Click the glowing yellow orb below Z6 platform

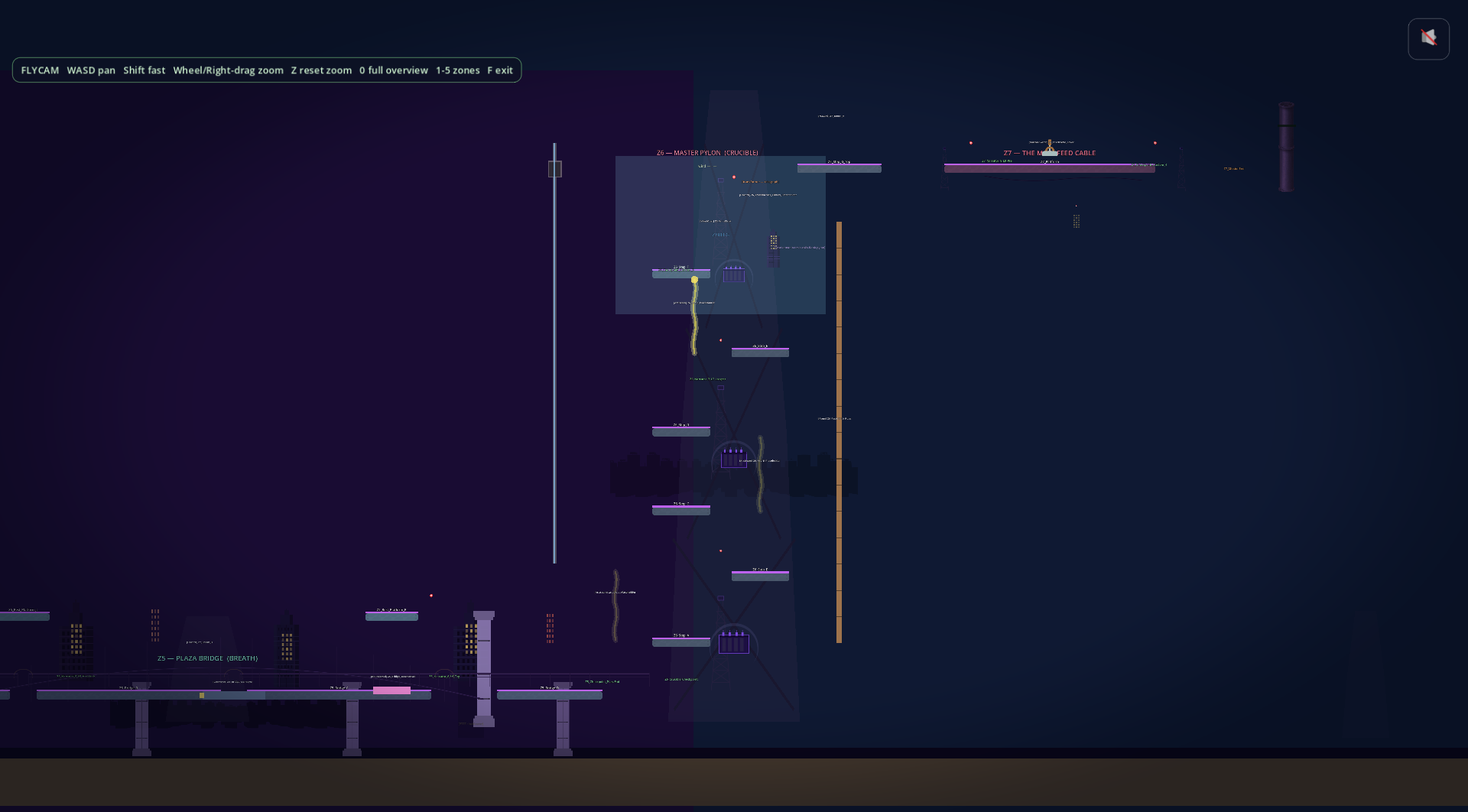click(694, 280)
